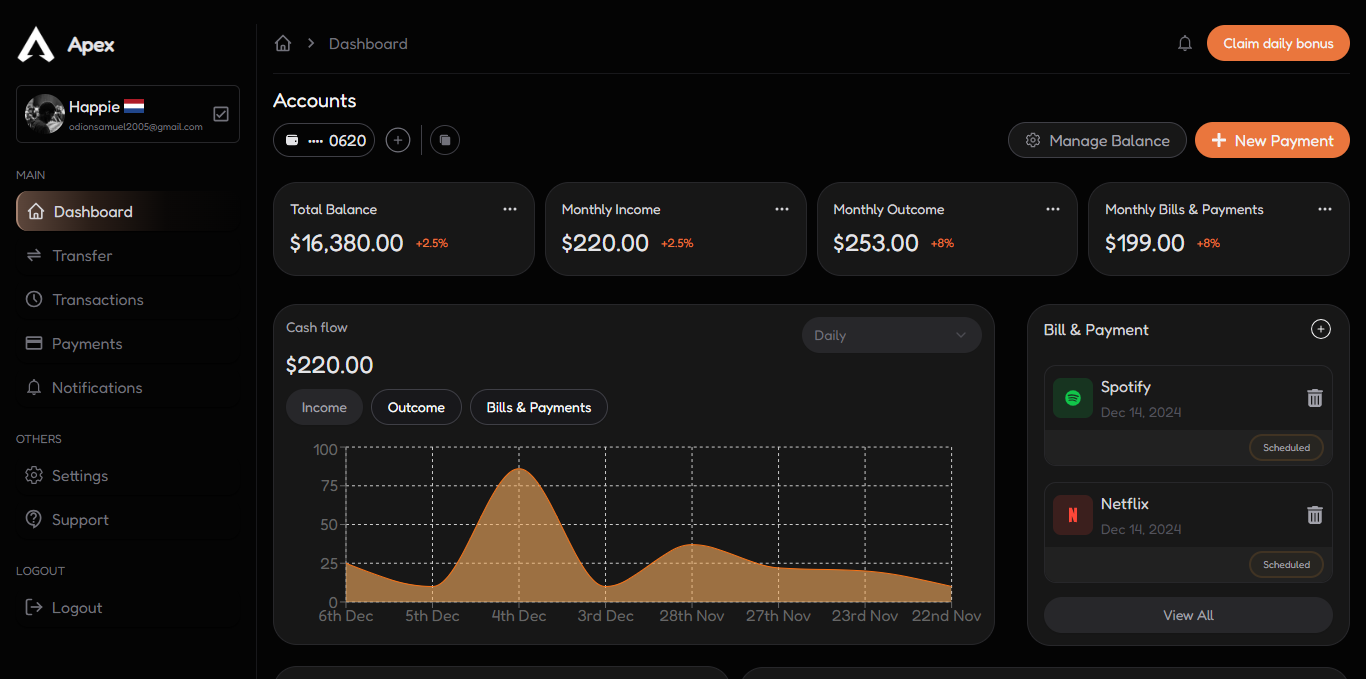1366x679 pixels.
Task: Click Claim daily bonus button
Action: [x=1278, y=43]
